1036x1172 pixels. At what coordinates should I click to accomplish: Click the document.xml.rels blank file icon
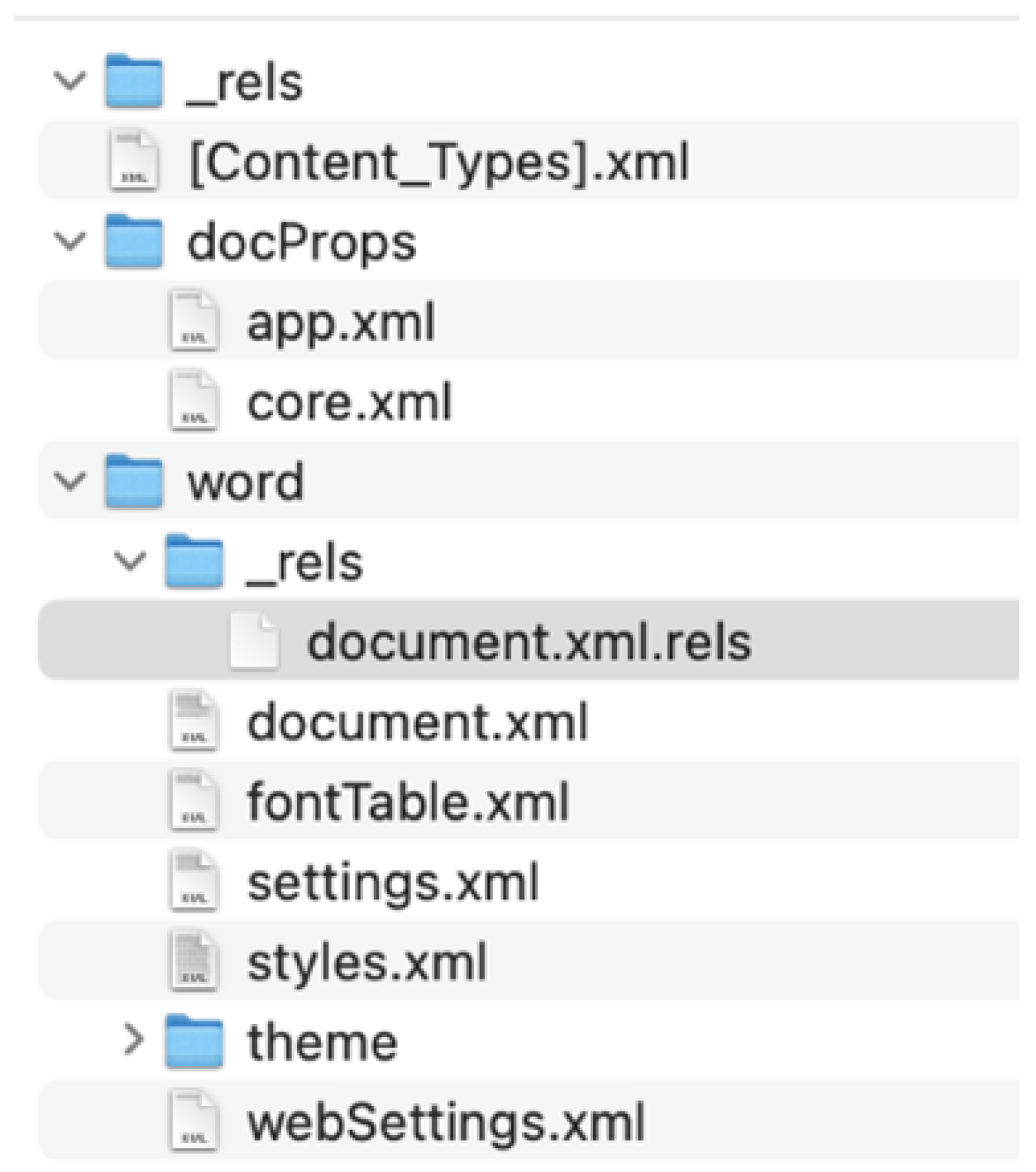254,641
